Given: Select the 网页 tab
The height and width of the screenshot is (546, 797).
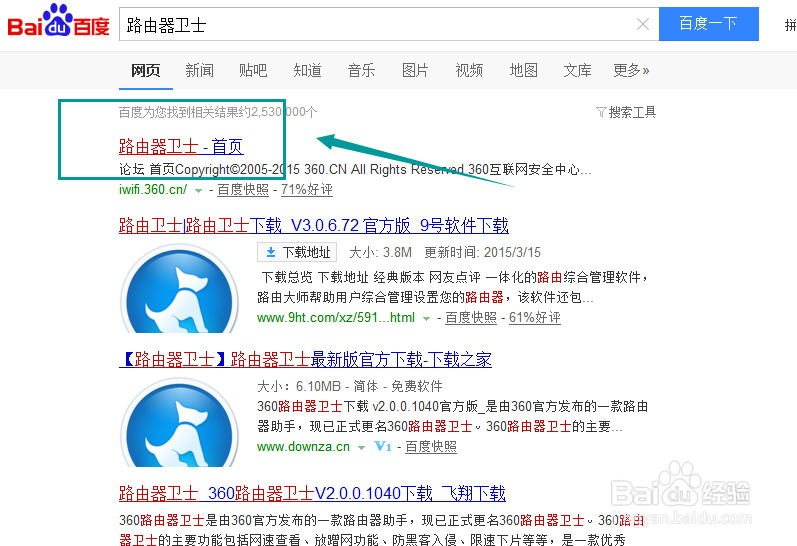Looking at the screenshot, I should [145, 70].
